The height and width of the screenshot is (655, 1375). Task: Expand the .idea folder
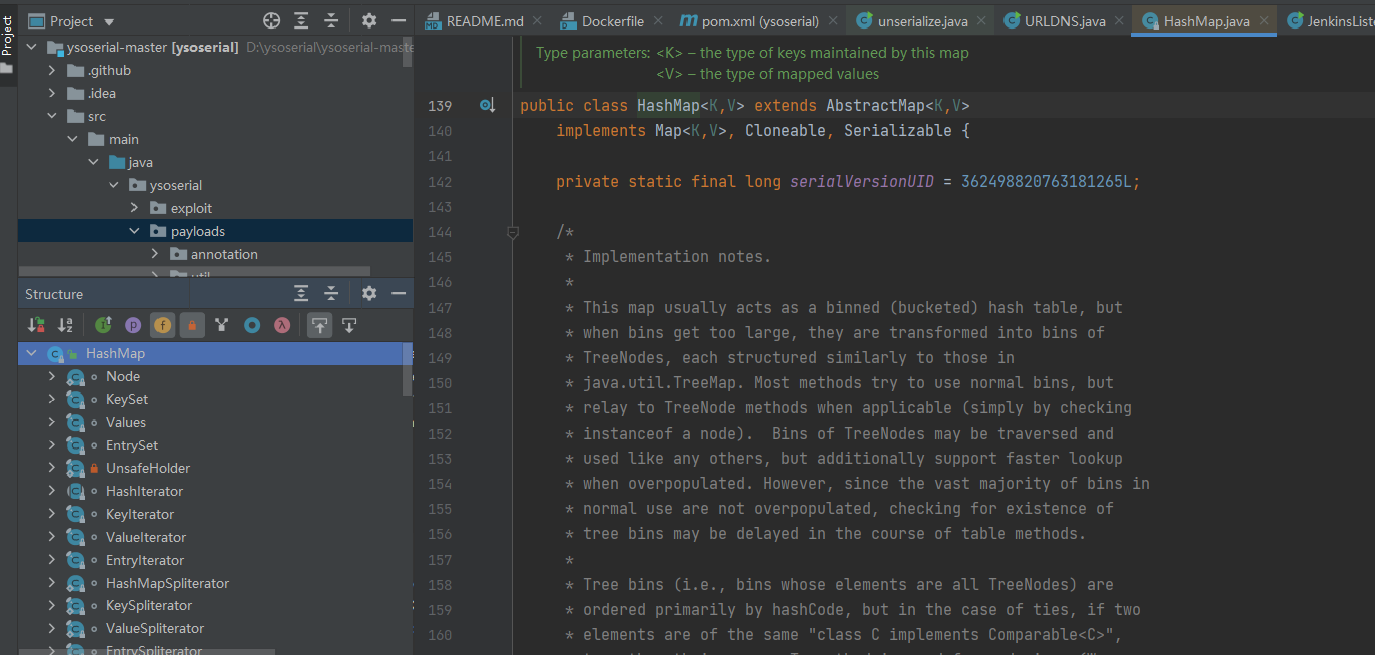click(52, 93)
